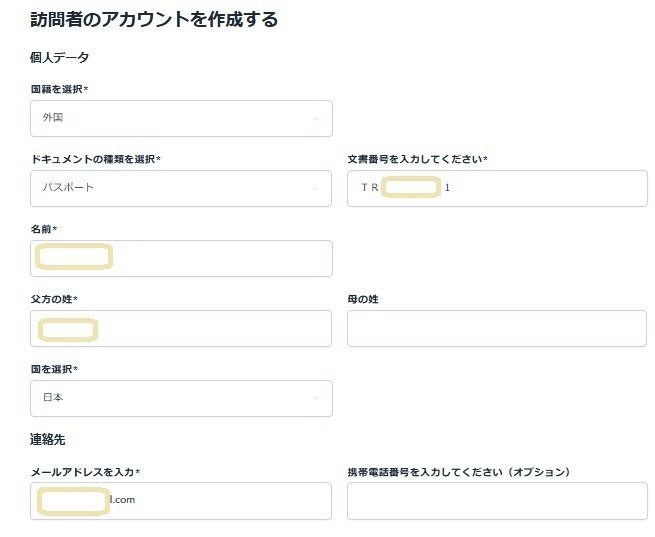This screenshot has width=655, height=537.
Task: Click the 文書番号を入力してください label
Action: coord(417,159)
